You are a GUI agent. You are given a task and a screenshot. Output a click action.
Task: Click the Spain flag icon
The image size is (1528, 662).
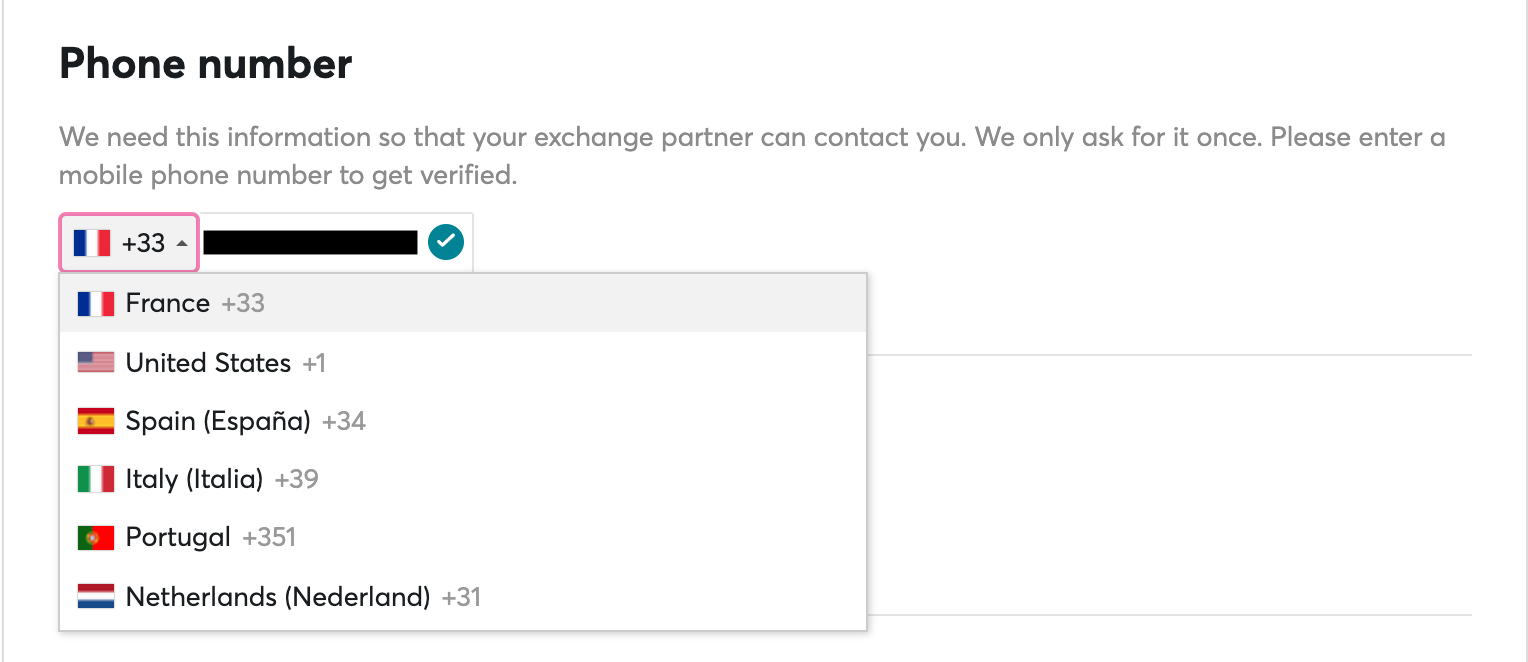(96, 421)
